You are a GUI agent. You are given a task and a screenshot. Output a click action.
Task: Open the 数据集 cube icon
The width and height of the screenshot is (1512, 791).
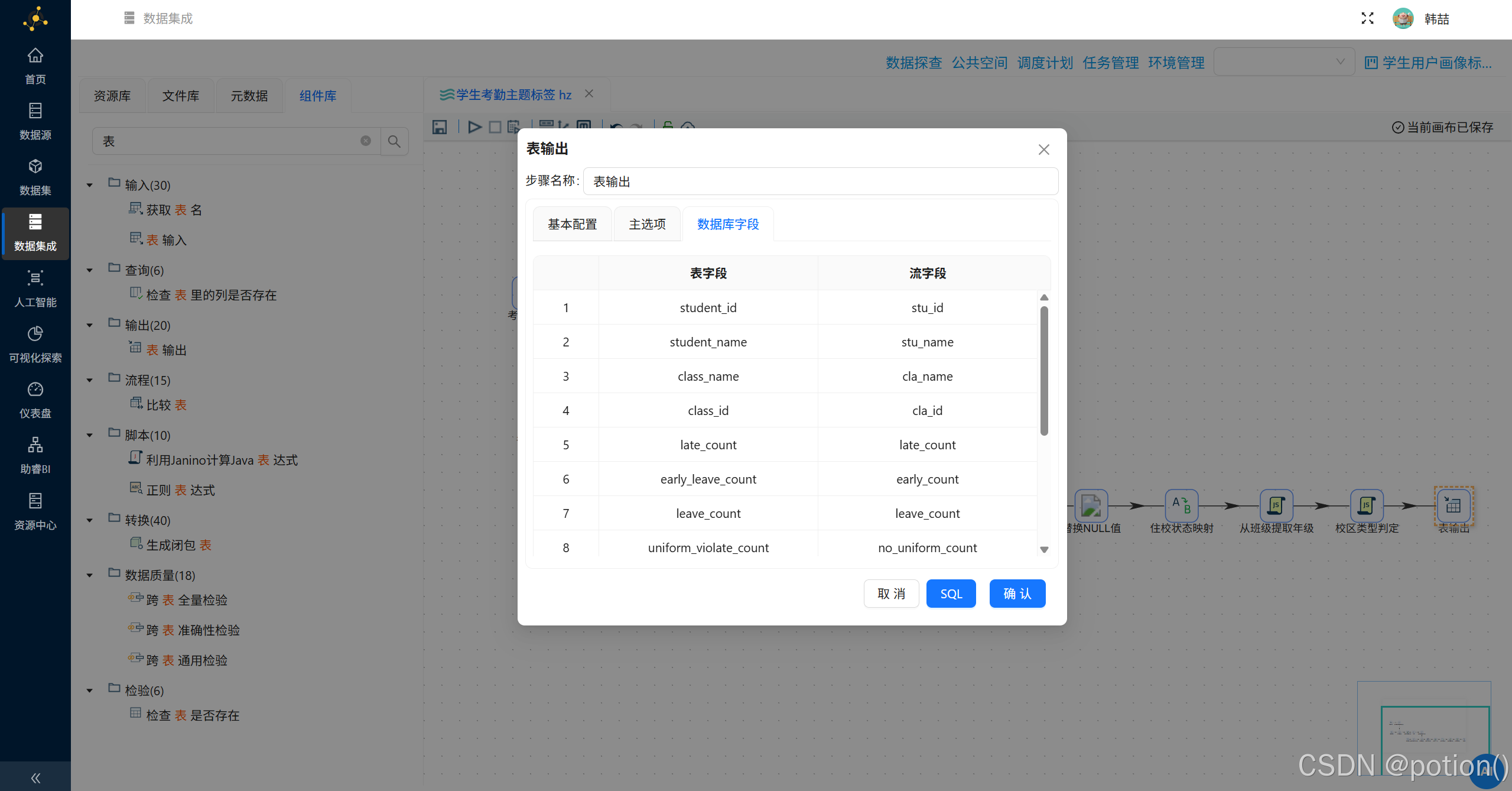tap(35, 167)
